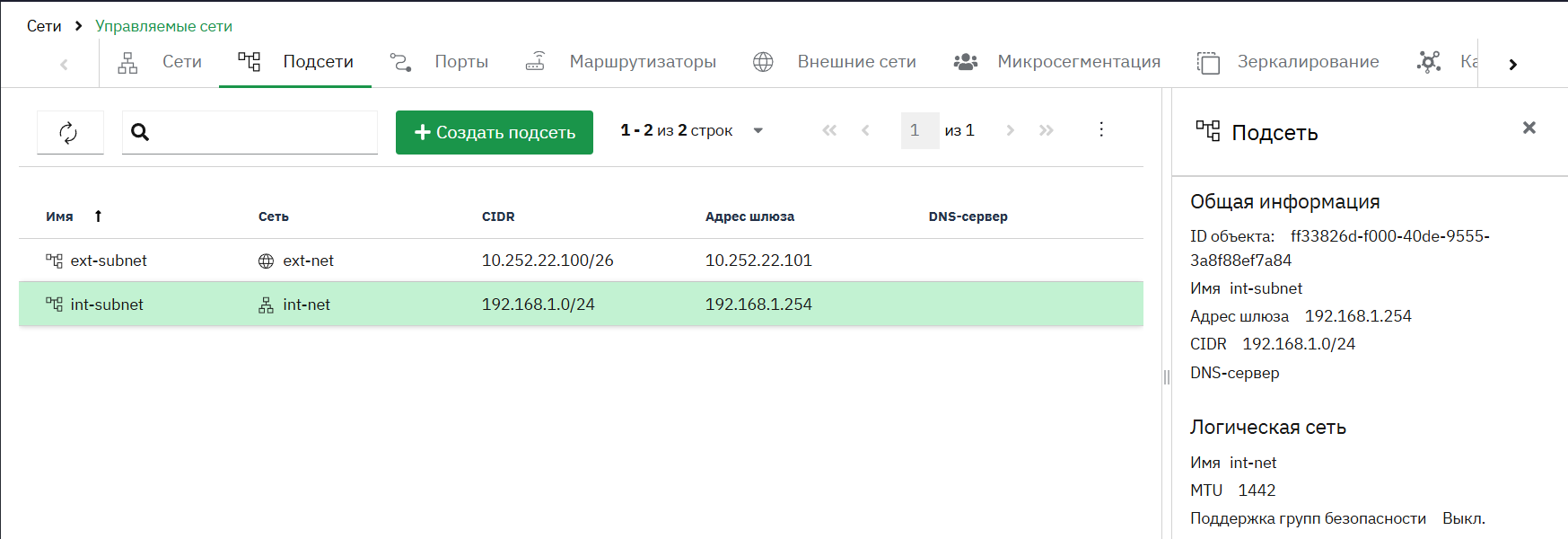Click the 192.168.1.254 gateway table cell

click(x=758, y=305)
